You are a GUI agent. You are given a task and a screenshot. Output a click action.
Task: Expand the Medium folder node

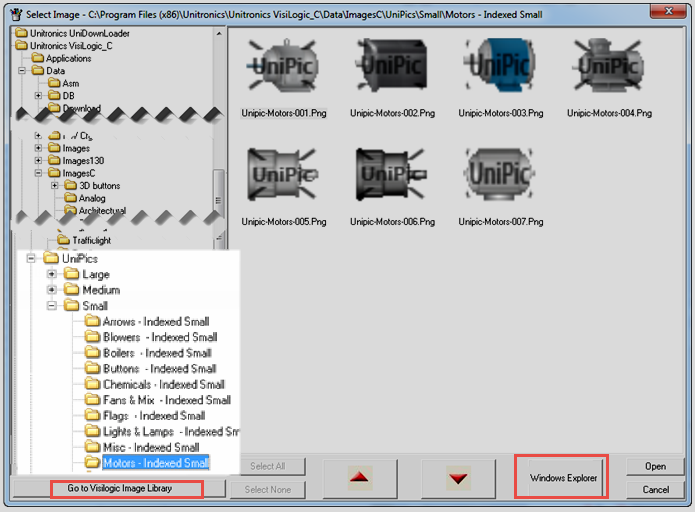pos(51,289)
